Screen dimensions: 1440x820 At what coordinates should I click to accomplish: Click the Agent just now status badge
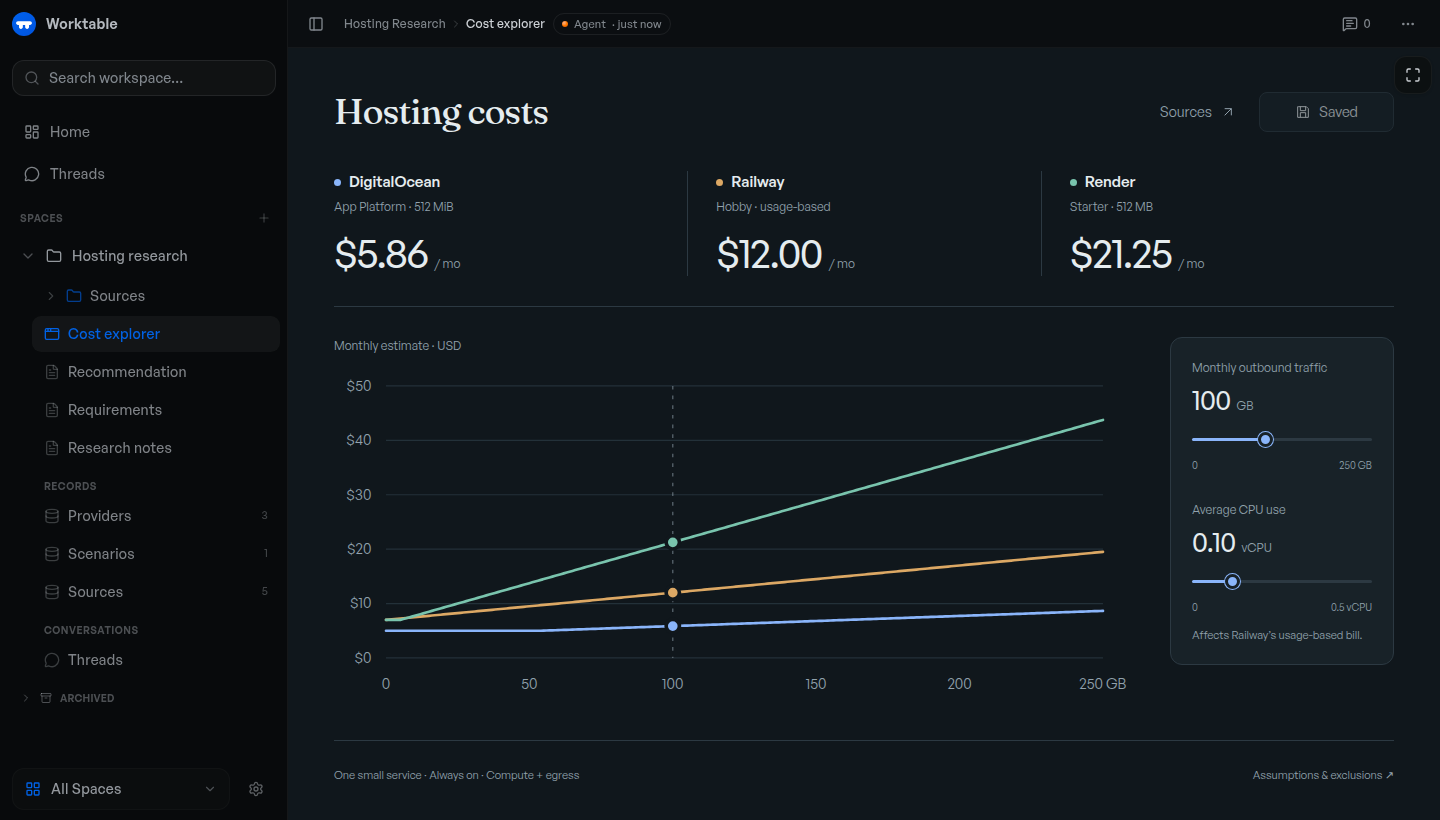pos(612,24)
